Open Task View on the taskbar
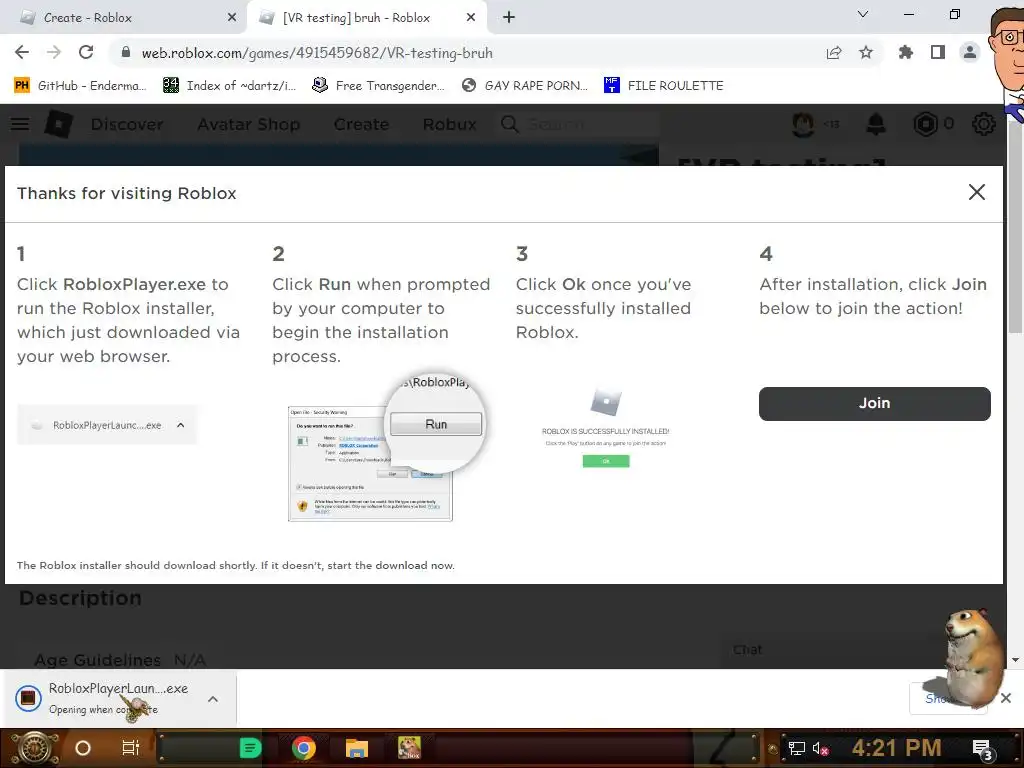The image size is (1024, 768). coord(131,748)
